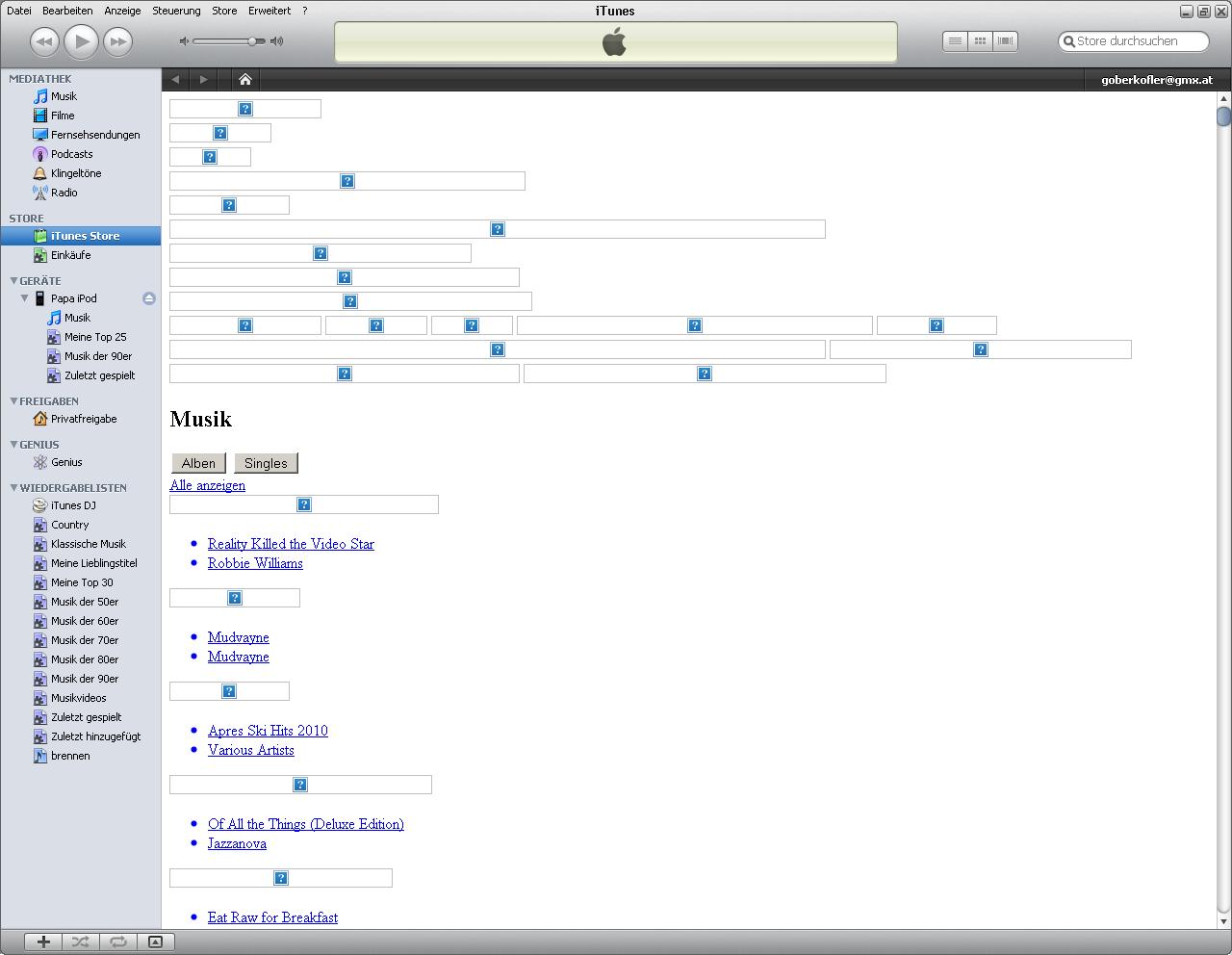Screen dimensions: 1232x955
Task: Create a new playlist with plus button
Action: coord(43,942)
